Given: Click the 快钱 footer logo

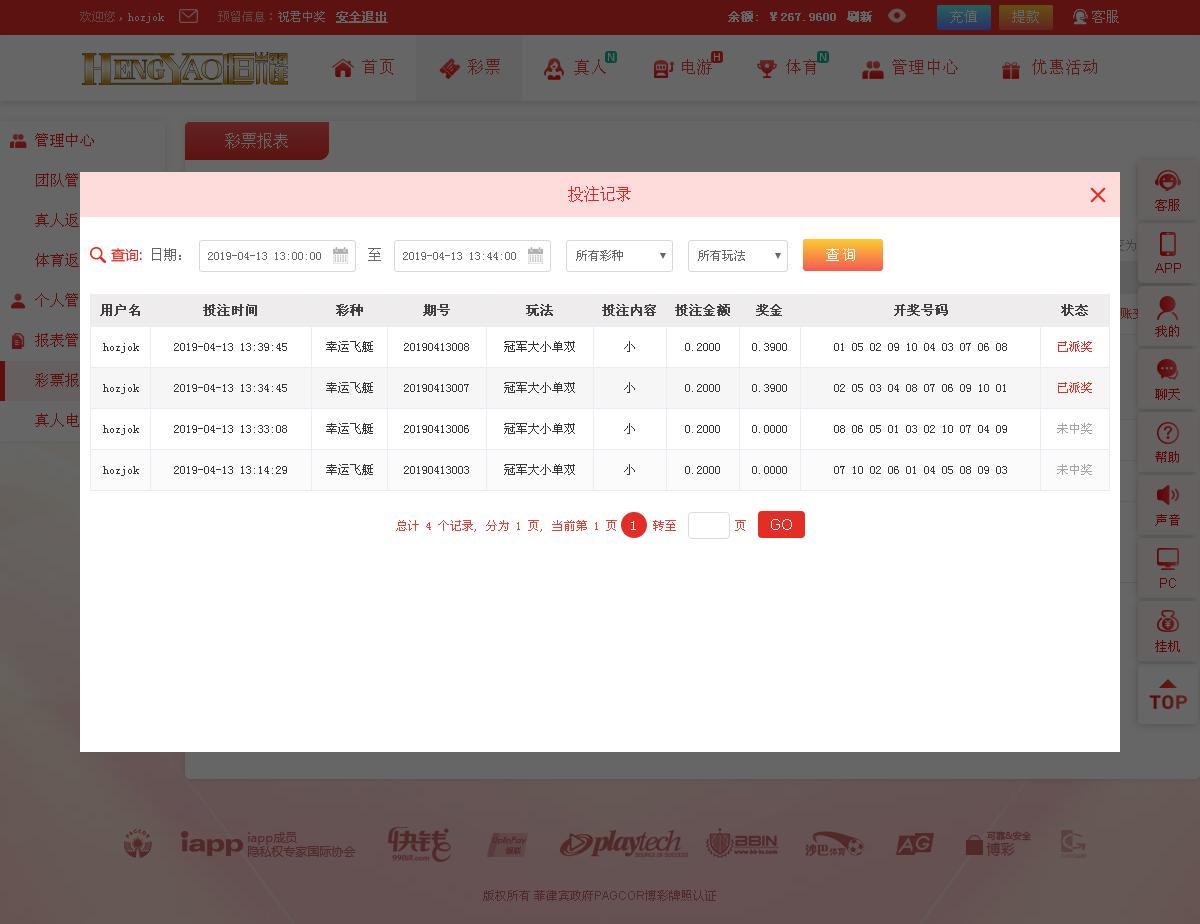Looking at the screenshot, I should coord(419,844).
